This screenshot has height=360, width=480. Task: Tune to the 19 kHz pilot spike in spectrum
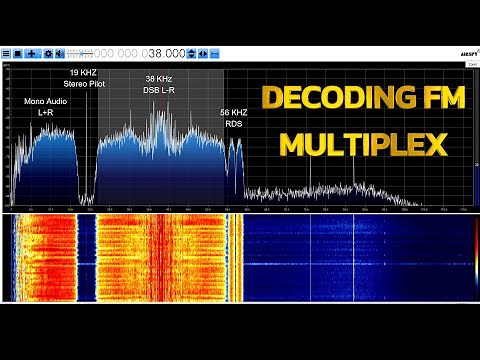[x=86, y=147]
